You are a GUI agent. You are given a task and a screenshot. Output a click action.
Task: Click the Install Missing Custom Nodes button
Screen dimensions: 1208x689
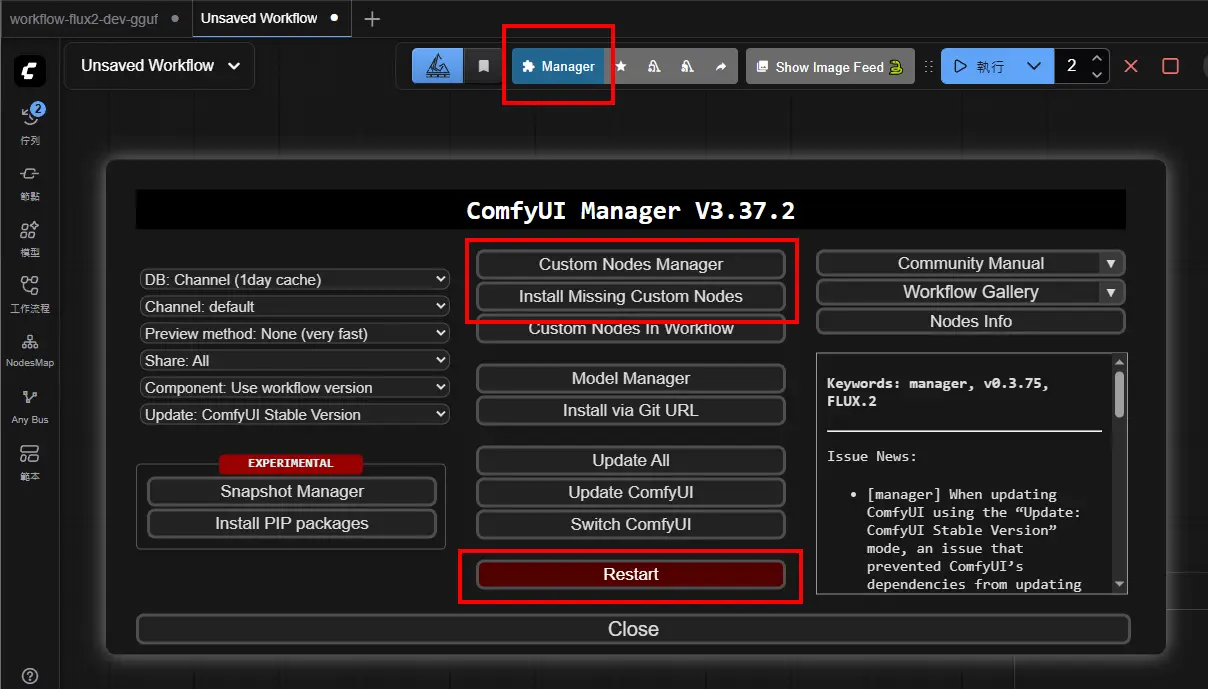[630, 297]
